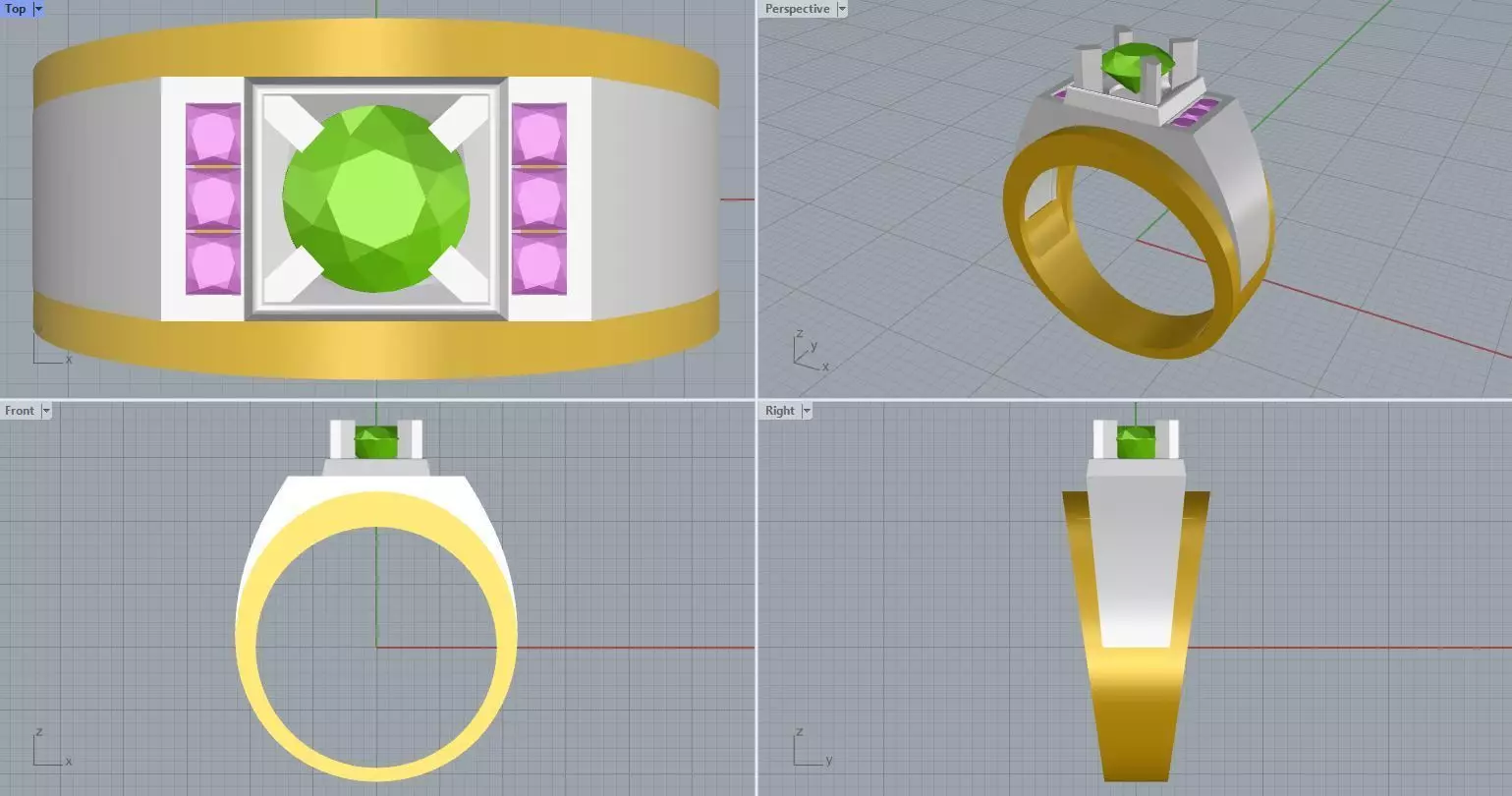Image resolution: width=1512 pixels, height=796 pixels.
Task: Select lower-left pink stone in Top view
Action: [213, 263]
